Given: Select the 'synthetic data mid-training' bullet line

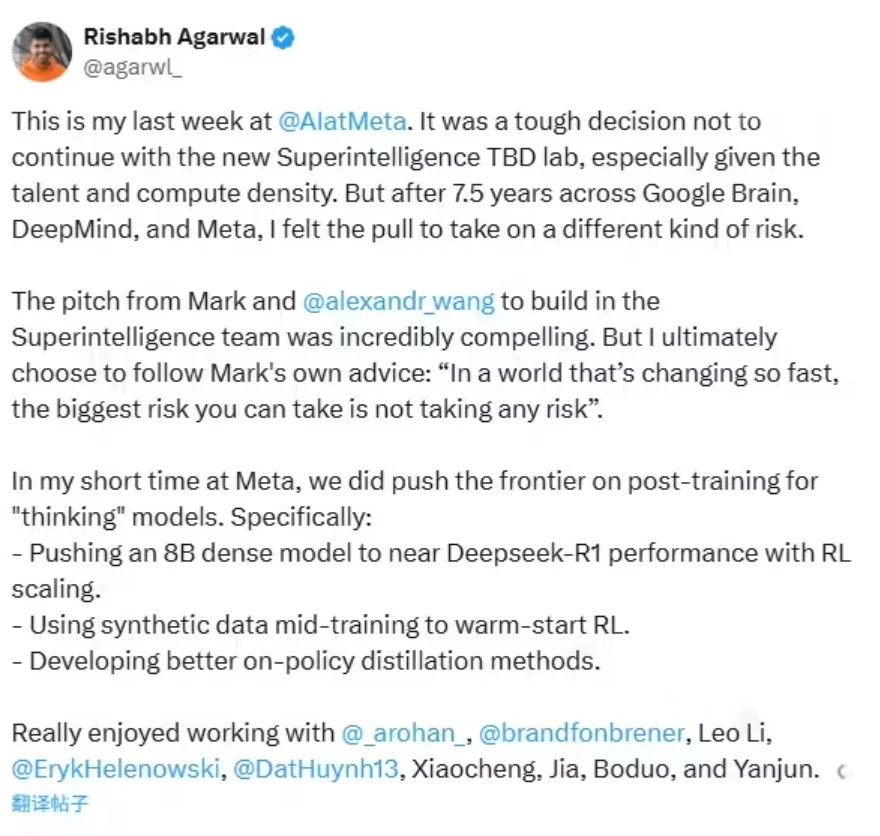Looking at the screenshot, I should tap(320, 624).
